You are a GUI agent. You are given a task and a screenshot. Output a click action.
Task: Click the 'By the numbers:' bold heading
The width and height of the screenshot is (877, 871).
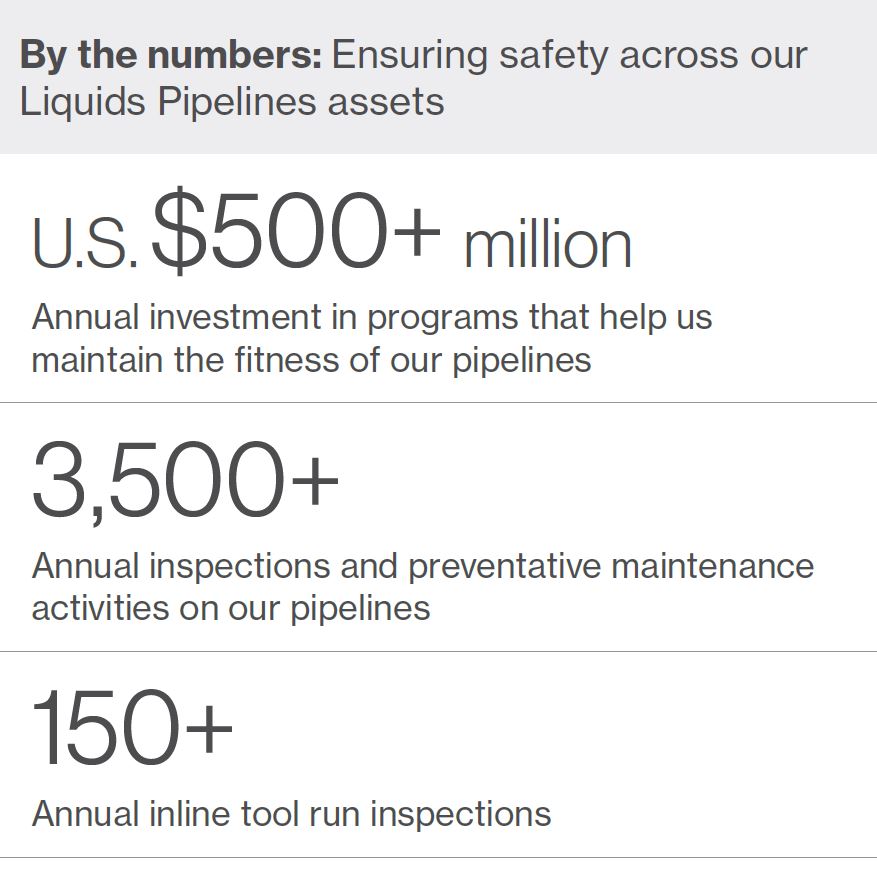tap(171, 57)
